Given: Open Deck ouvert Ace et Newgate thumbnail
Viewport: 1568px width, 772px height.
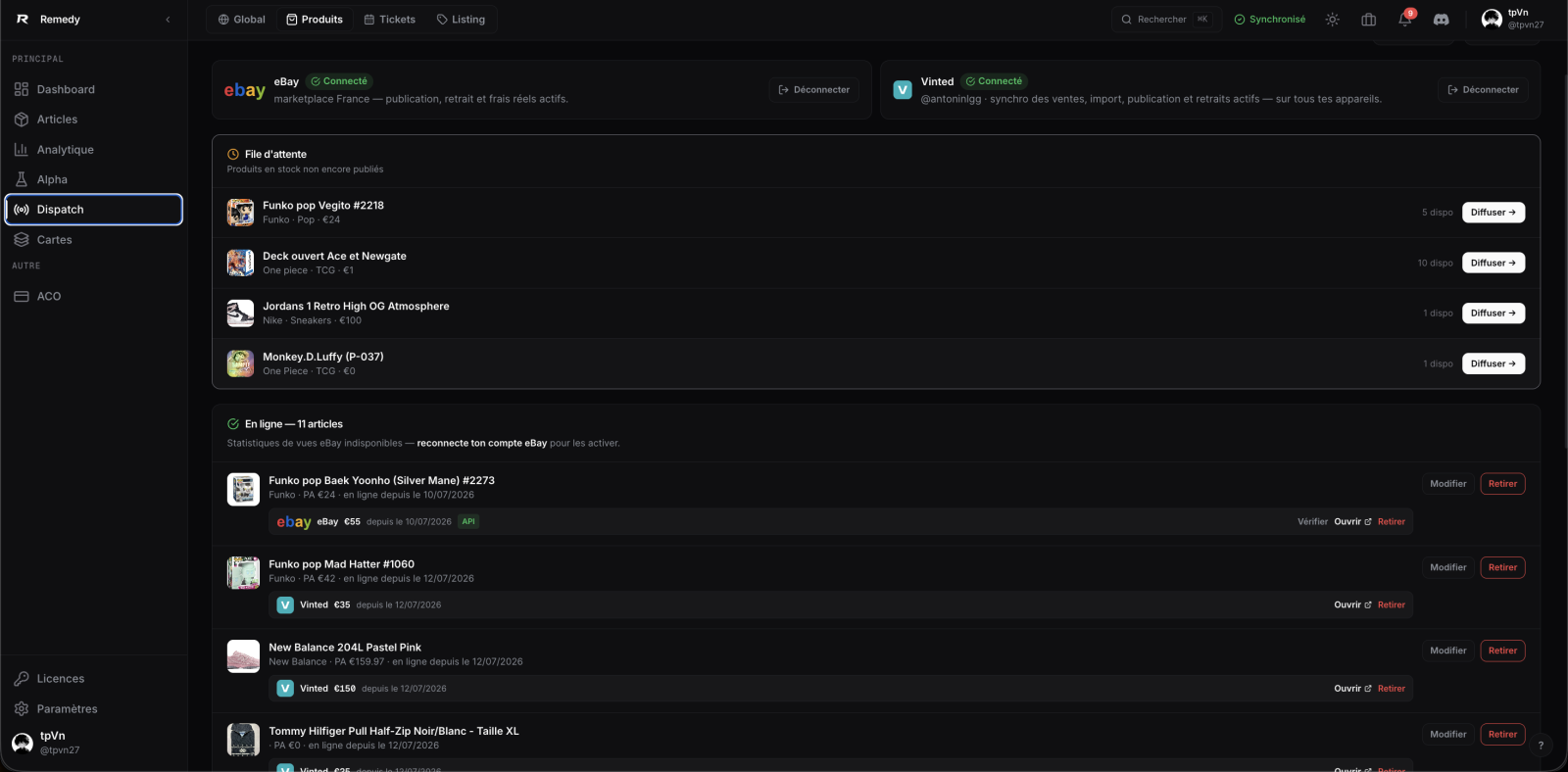Looking at the screenshot, I should click(x=241, y=263).
